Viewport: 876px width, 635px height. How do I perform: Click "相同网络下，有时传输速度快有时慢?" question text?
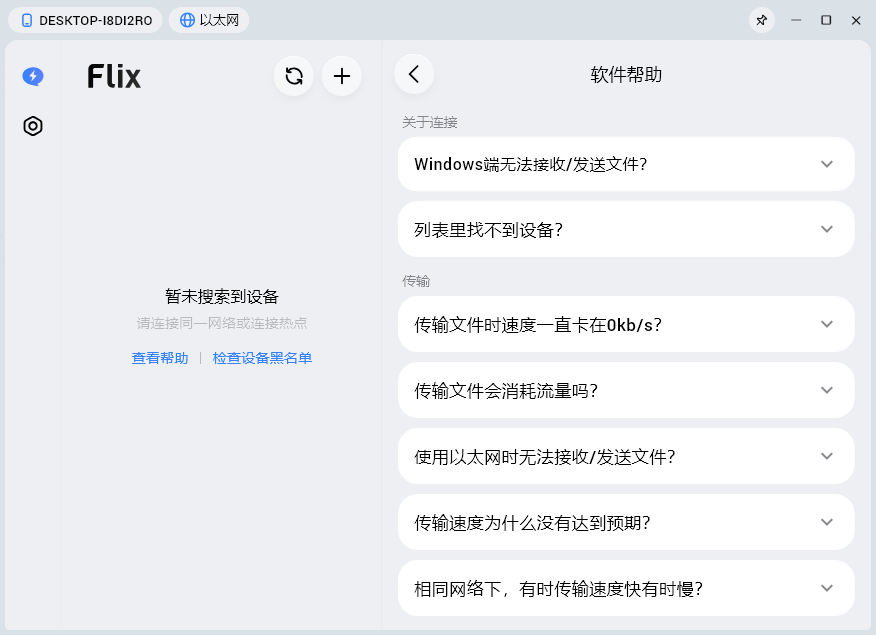[x=558, y=589]
